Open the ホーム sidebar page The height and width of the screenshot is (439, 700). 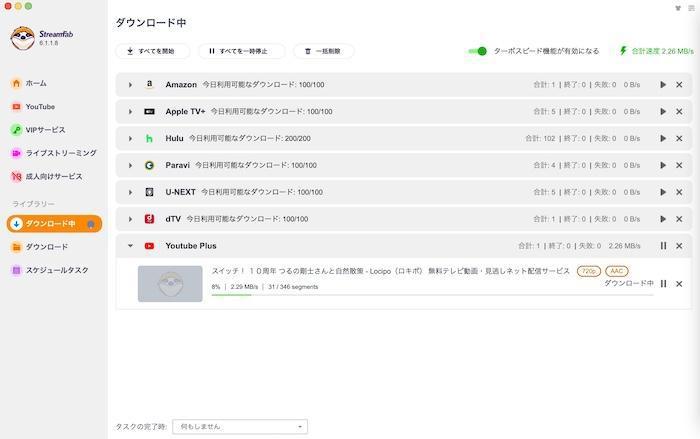click(28, 83)
